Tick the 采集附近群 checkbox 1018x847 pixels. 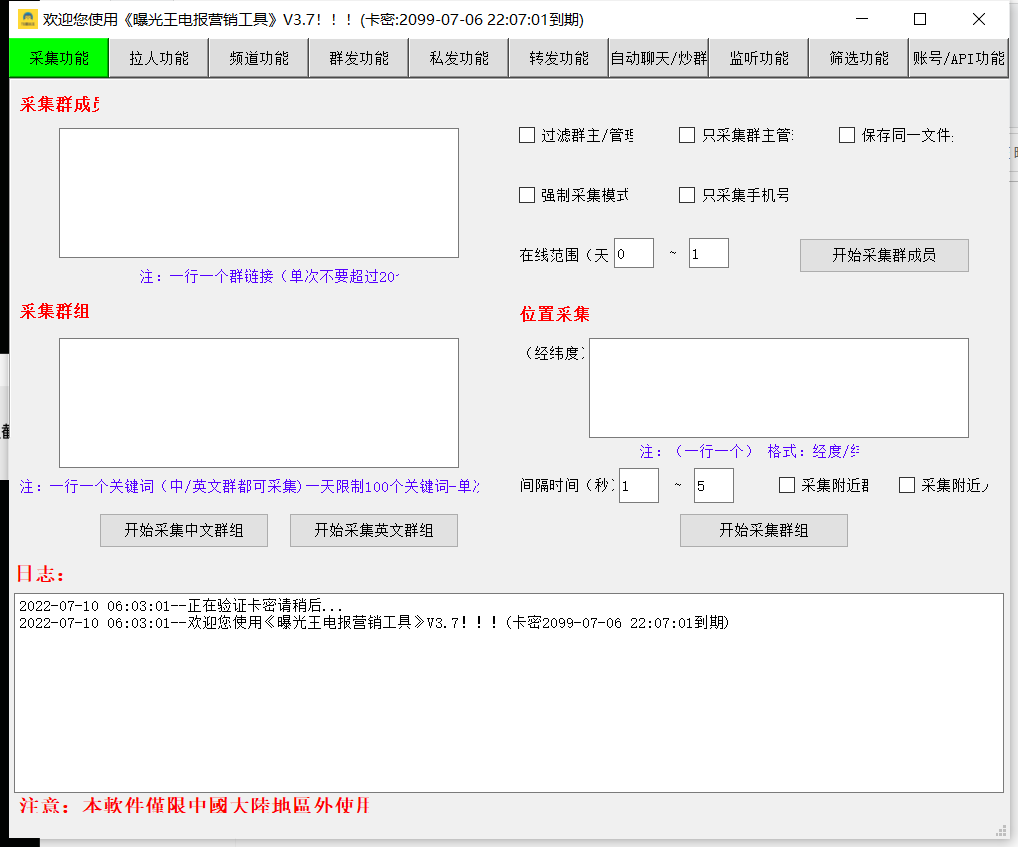pos(787,485)
